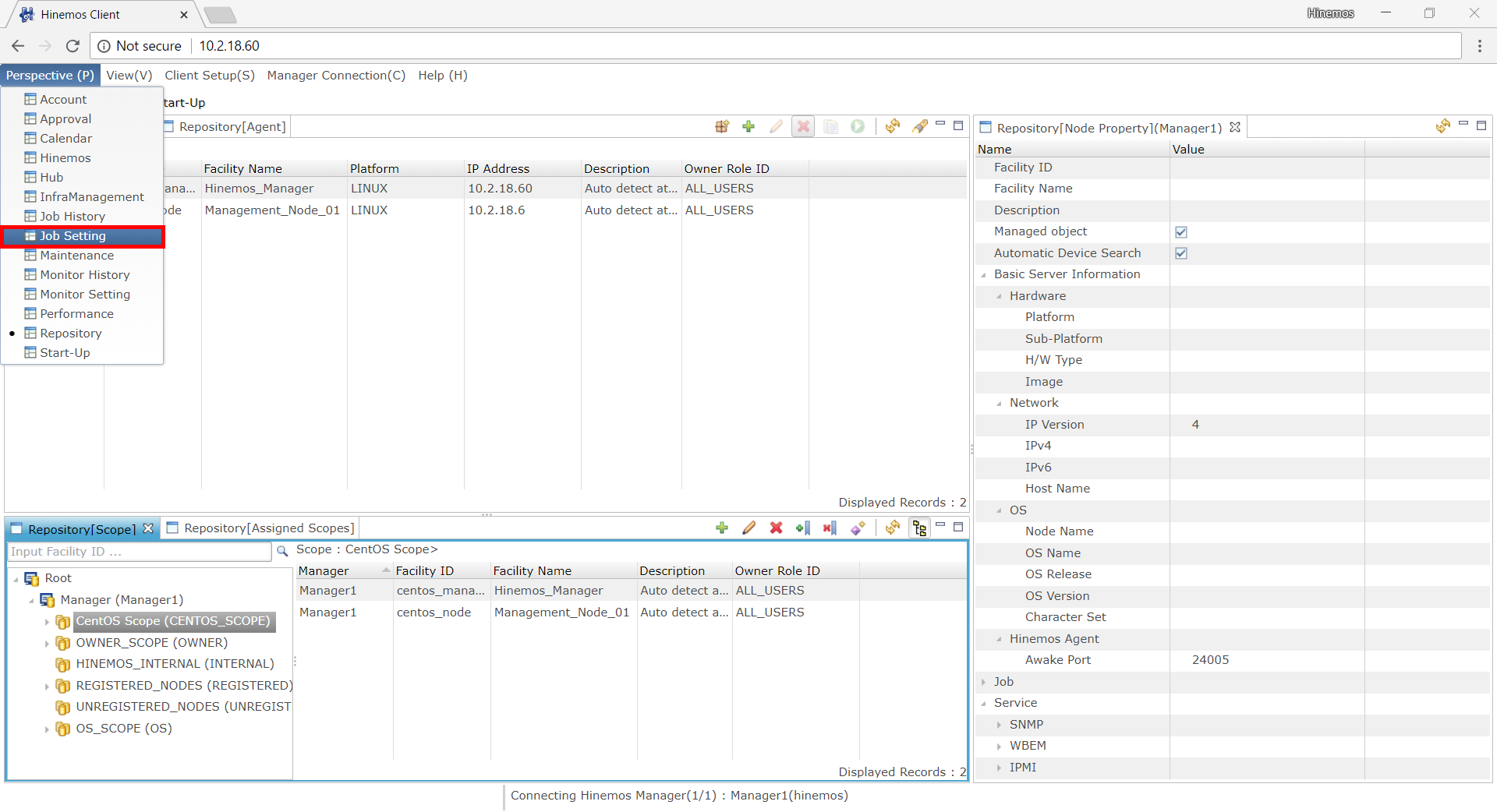Click the copy documents icon in Repository[Agent] toolbar
Viewport: 1497px width, 812px height.
click(831, 126)
